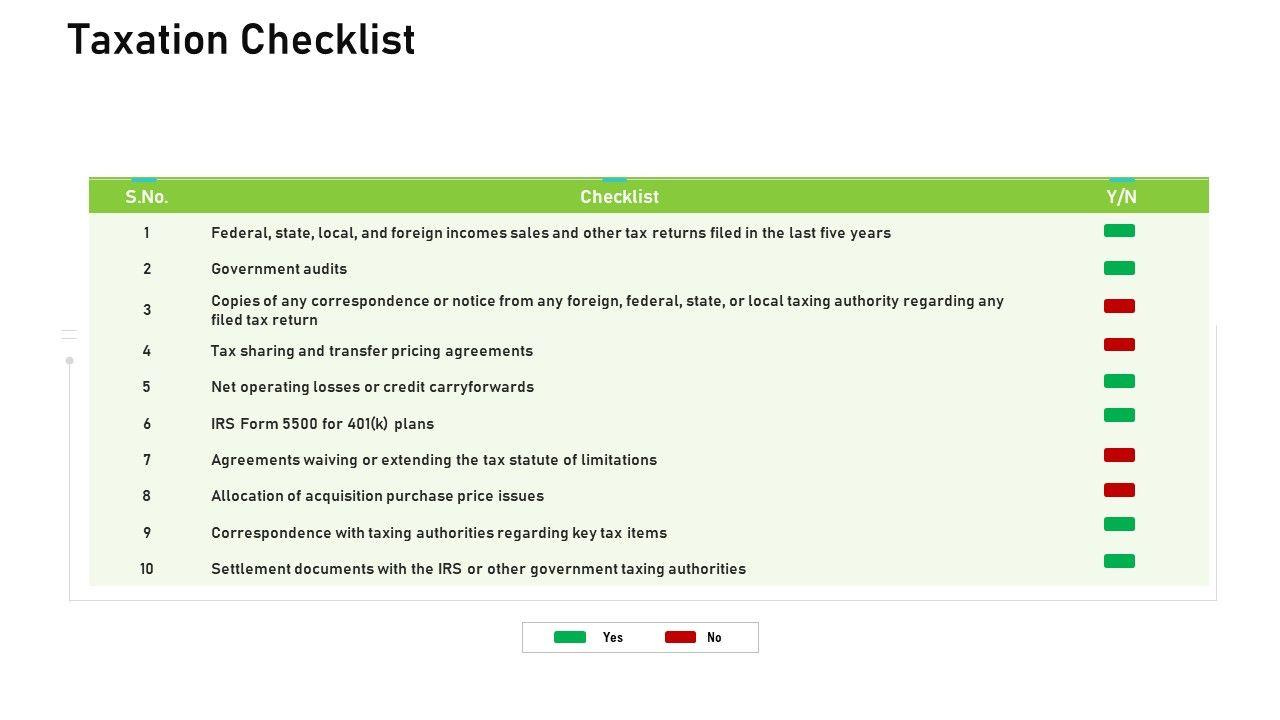
Task: Click the green indicator for Settlement documents row
Action: [1119, 561]
